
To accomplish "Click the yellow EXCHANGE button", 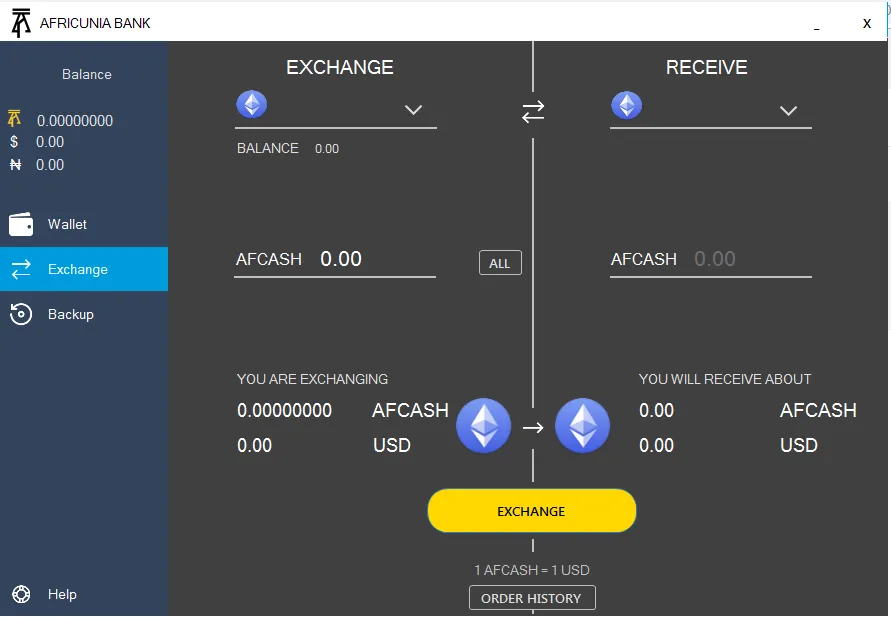I will point(532,511).
